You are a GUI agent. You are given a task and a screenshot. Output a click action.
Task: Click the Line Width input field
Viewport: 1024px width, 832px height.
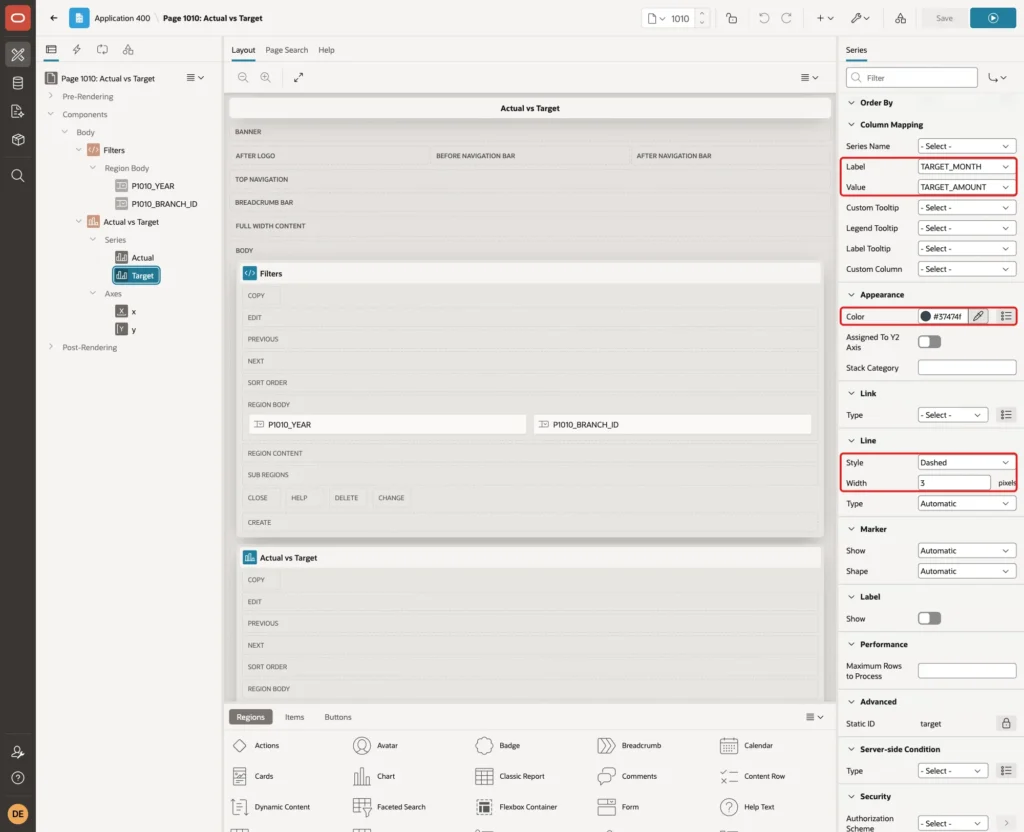pos(953,483)
